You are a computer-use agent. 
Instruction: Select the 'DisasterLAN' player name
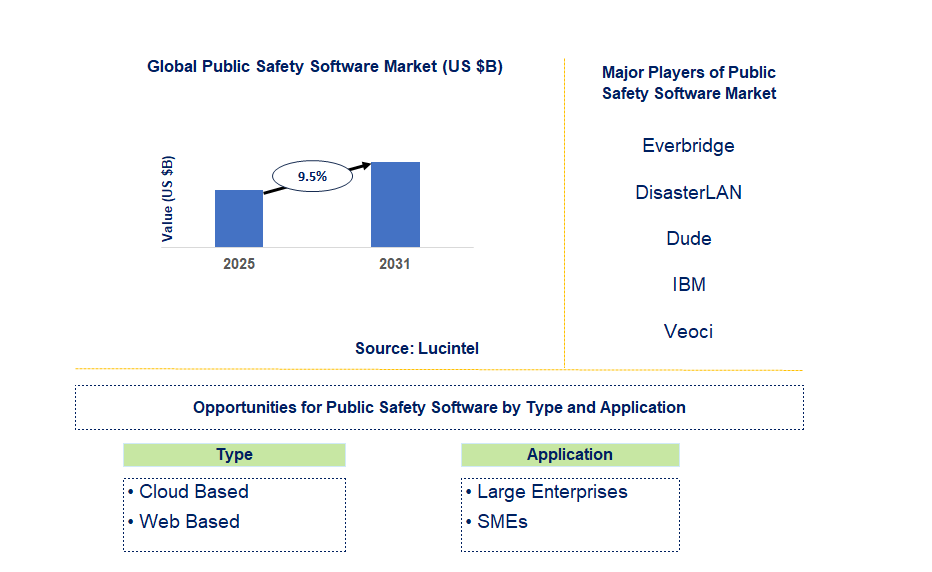(688, 192)
